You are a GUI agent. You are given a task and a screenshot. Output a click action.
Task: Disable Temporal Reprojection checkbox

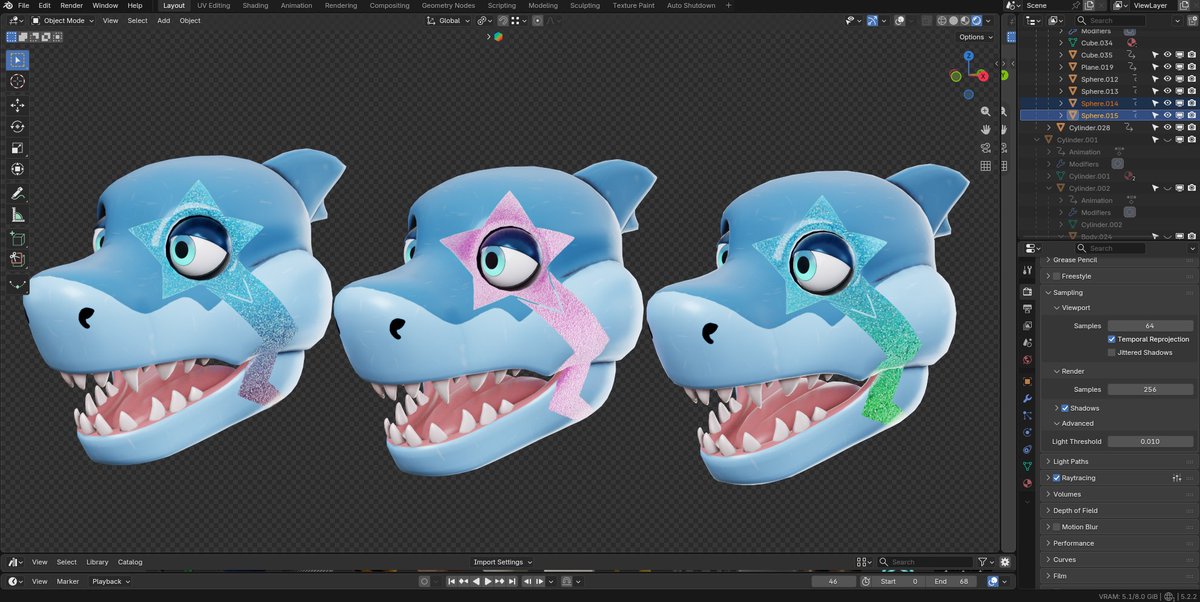[x=1111, y=339]
